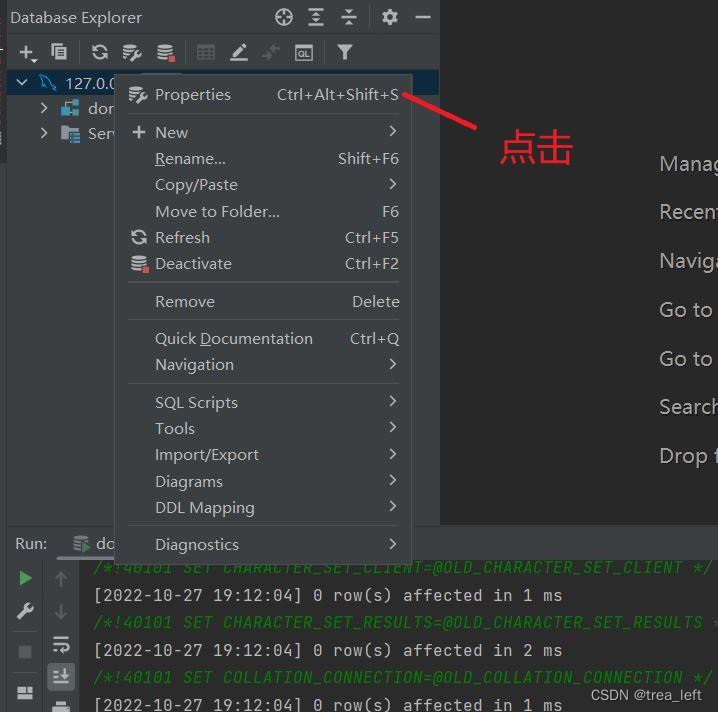Click the layout icon in Run panel
This screenshot has height=712, width=718.
click(25, 693)
